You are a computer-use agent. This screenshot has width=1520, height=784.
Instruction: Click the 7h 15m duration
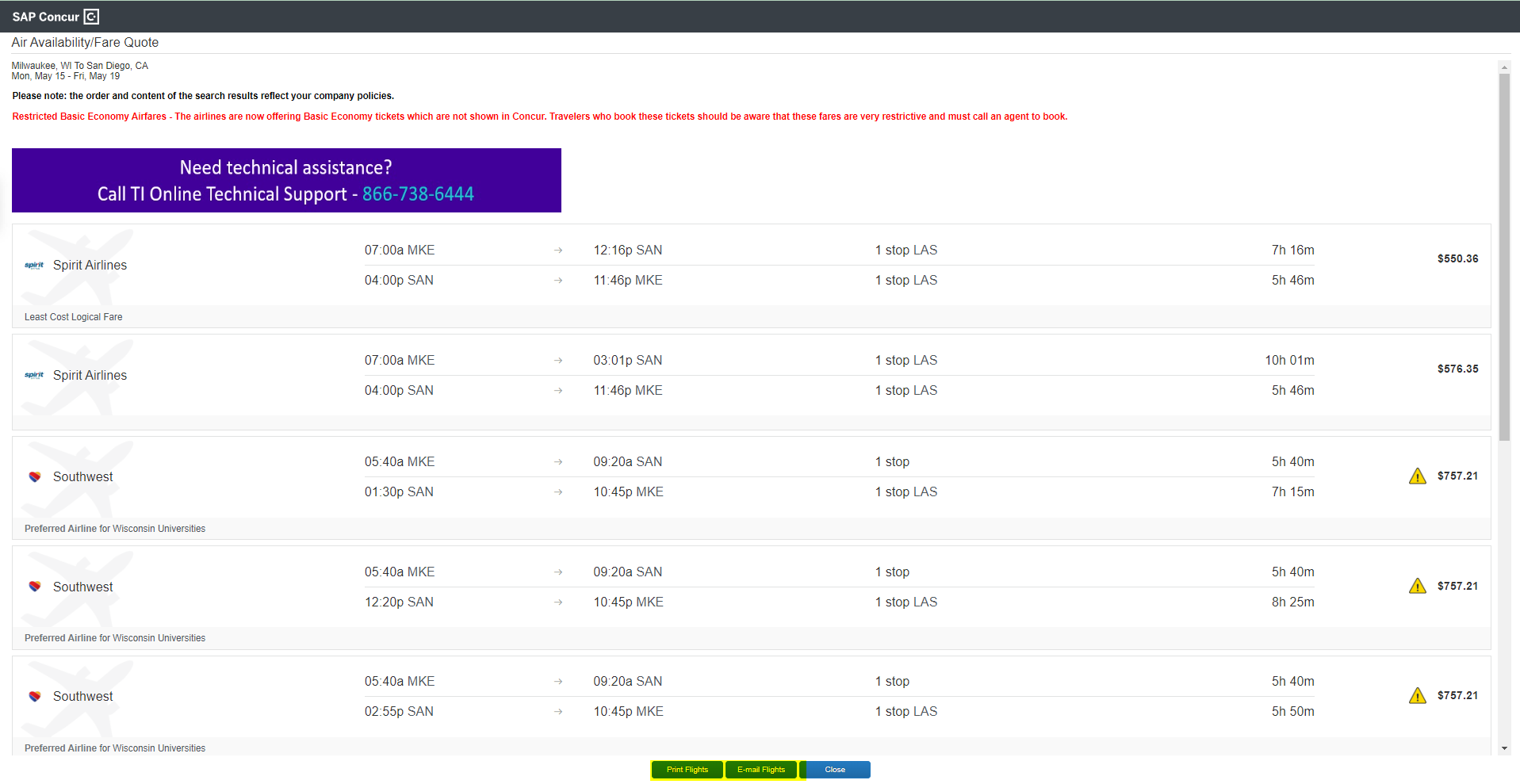[1293, 492]
